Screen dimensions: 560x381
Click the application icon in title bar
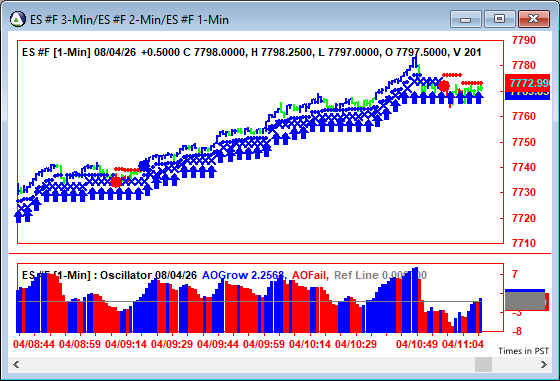pyautogui.click(x=18, y=19)
